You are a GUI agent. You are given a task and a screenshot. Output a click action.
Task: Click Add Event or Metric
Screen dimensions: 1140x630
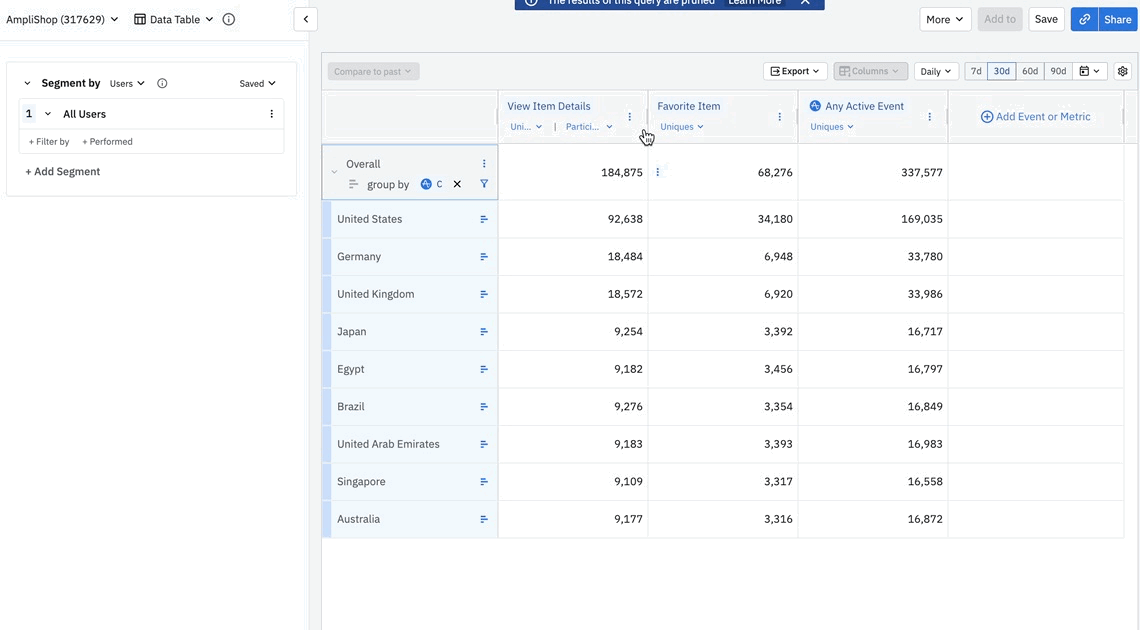pos(1035,117)
